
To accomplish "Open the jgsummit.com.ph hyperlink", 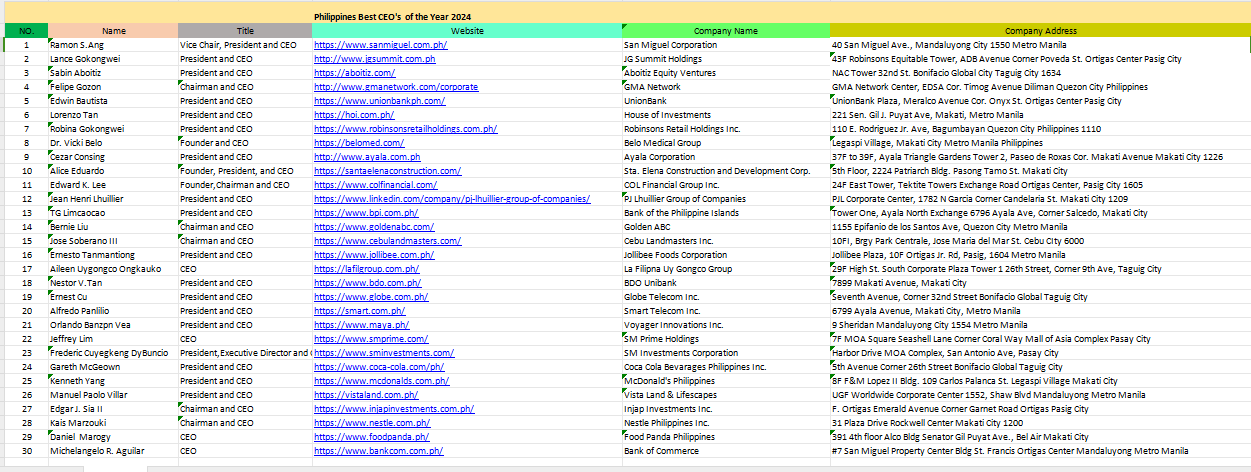I will coord(368,59).
